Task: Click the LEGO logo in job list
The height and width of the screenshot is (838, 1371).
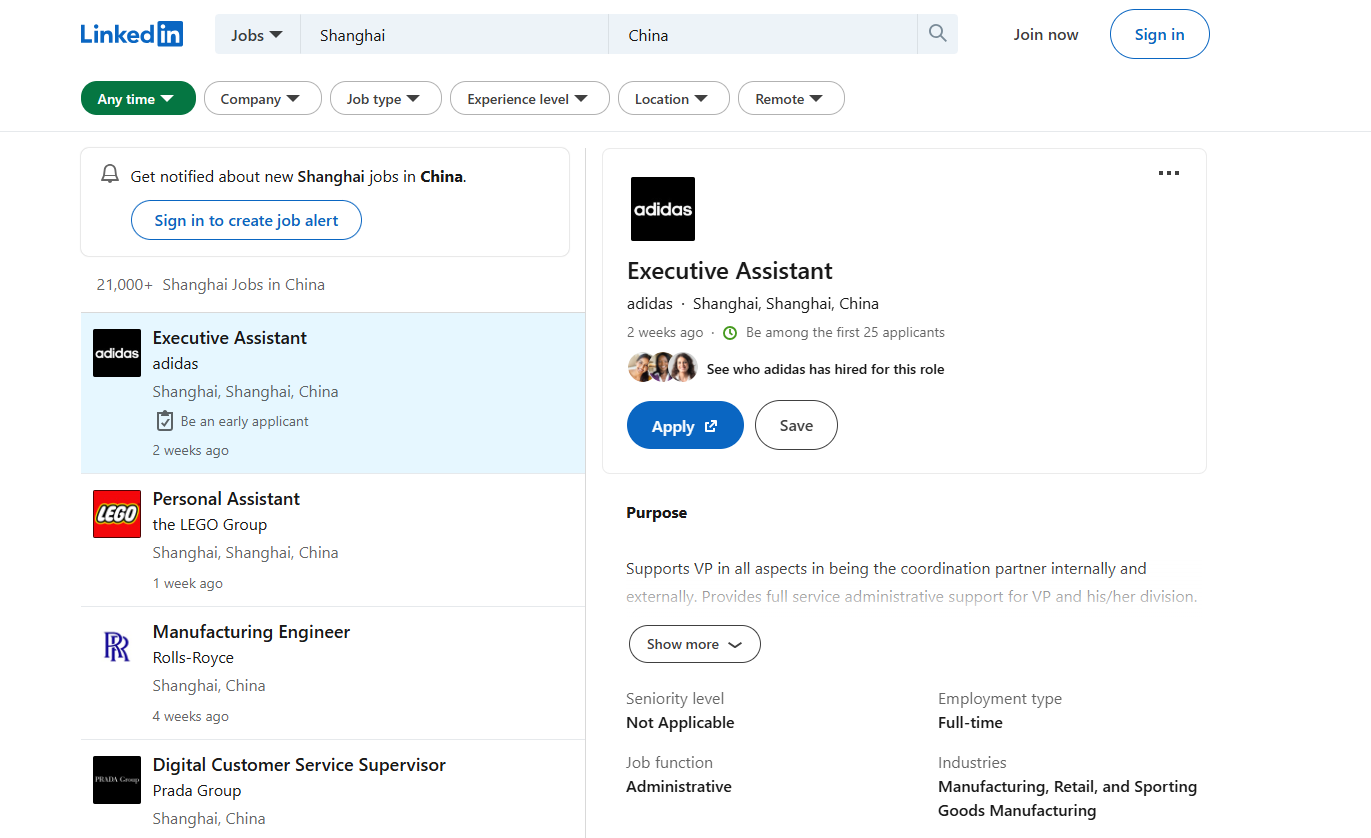Action: click(117, 514)
